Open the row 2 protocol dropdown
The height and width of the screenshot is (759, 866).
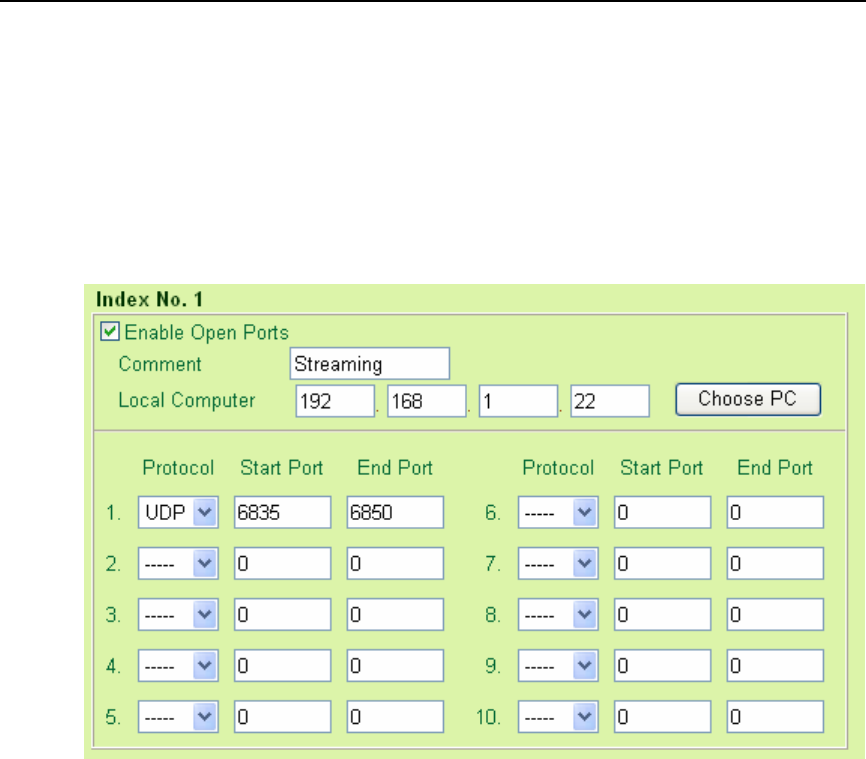point(178,563)
